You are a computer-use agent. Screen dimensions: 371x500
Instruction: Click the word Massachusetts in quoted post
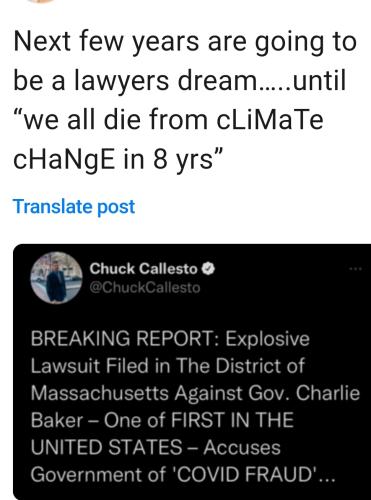click(x=99, y=393)
